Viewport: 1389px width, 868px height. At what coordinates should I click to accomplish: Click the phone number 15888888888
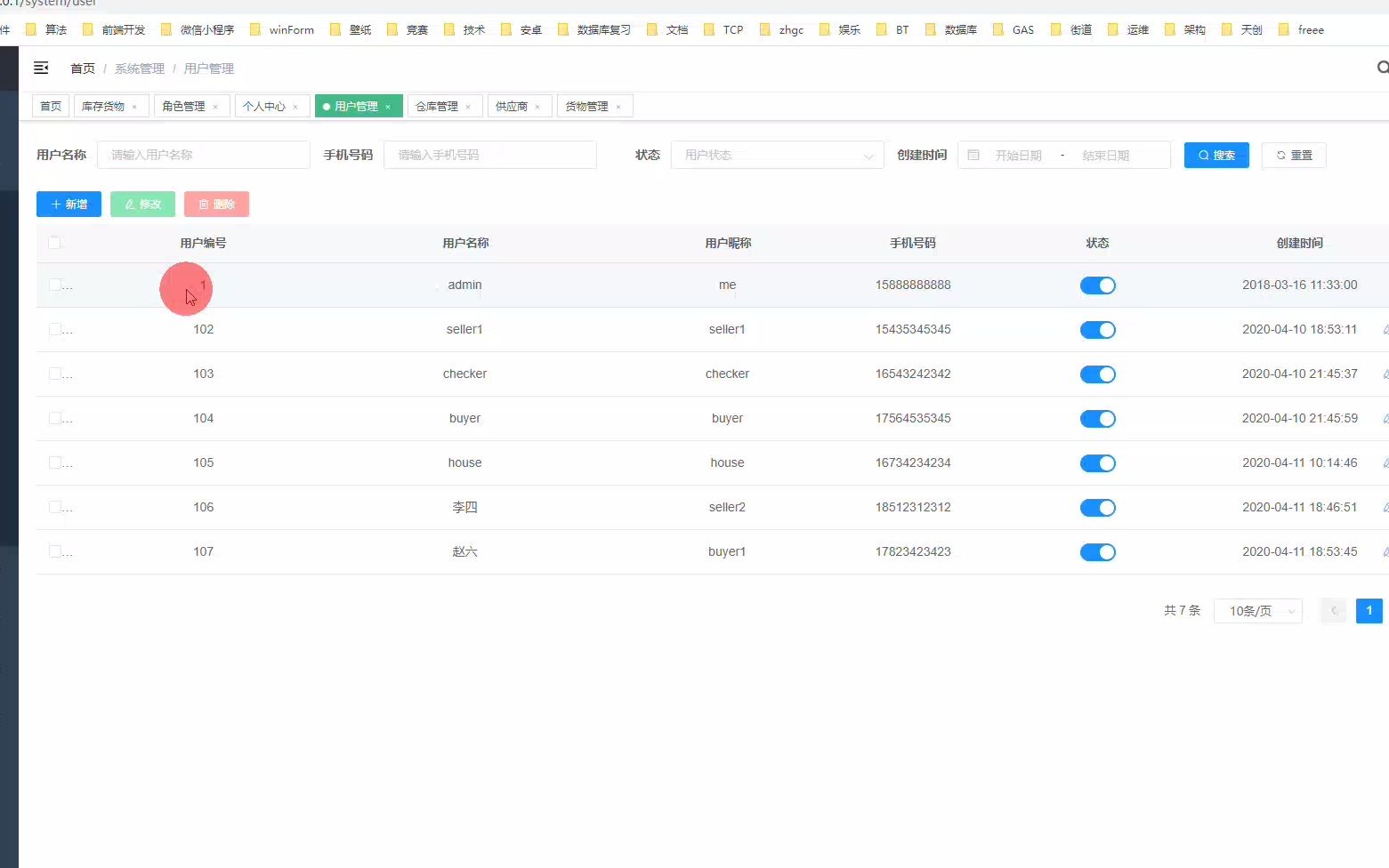[913, 285]
